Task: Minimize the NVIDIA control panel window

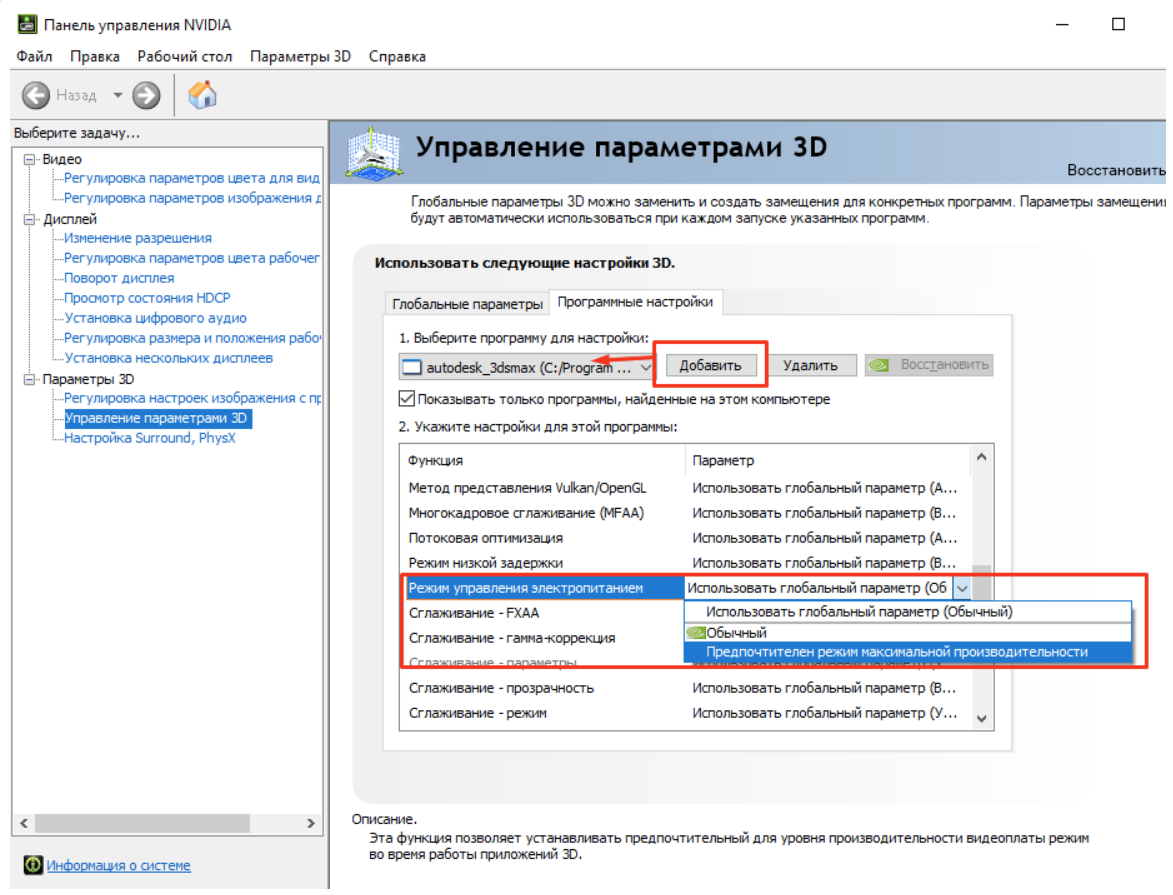Action: 1062,24
